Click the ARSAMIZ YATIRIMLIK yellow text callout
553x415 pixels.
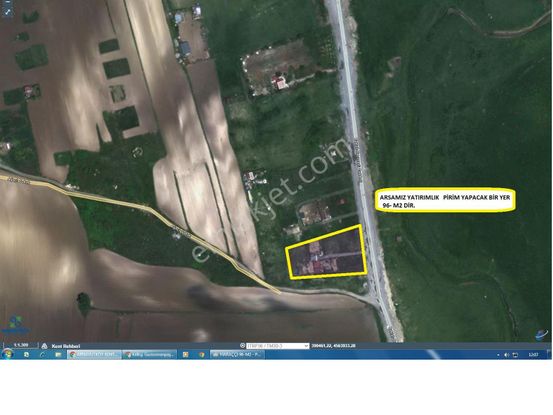click(x=445, y=201)
